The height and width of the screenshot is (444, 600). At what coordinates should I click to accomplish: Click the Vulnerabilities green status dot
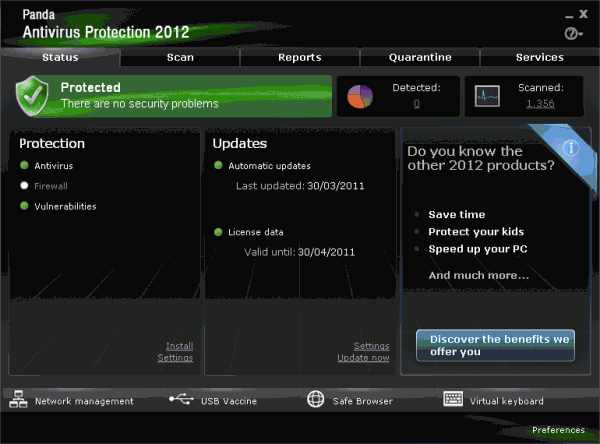pos(24,206)
